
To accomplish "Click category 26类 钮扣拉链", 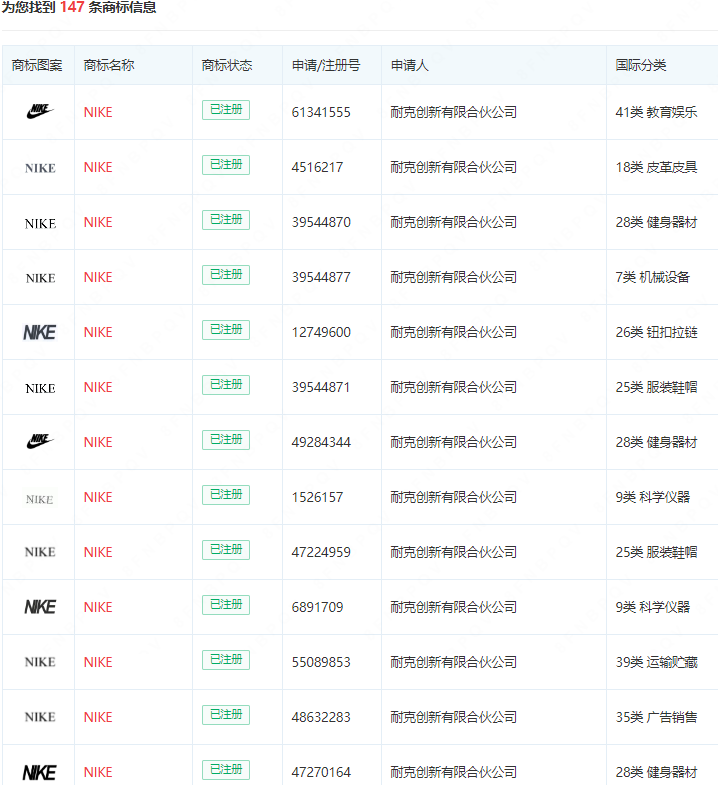I will (x=656, y=332).
